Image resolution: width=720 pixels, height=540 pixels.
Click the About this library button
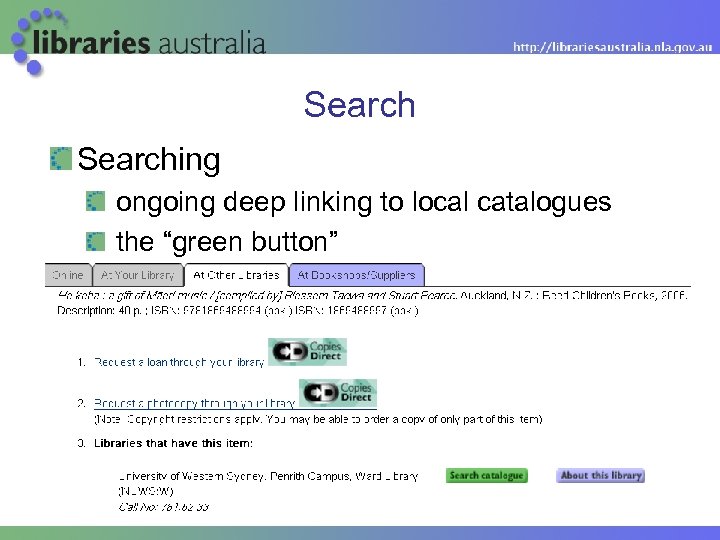(x=601, y=475)
